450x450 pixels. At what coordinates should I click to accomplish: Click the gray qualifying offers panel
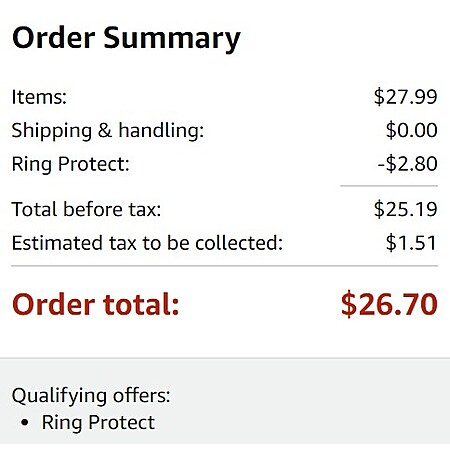pos(225,401)
